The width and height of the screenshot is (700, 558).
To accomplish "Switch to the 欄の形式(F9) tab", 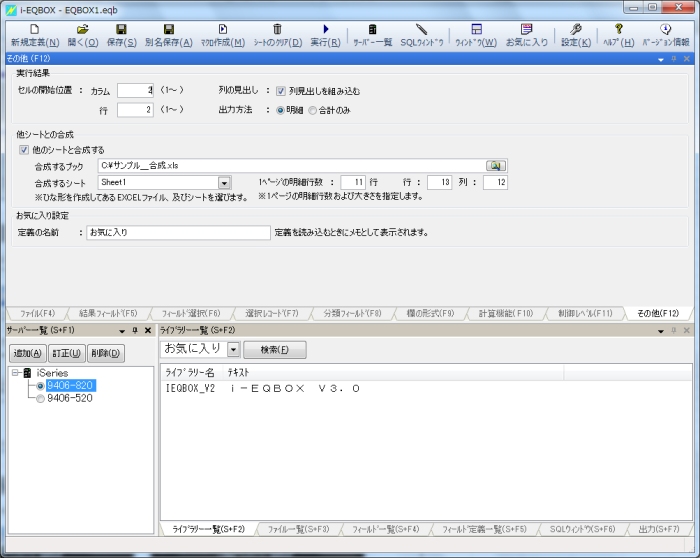I will point(430,313).
